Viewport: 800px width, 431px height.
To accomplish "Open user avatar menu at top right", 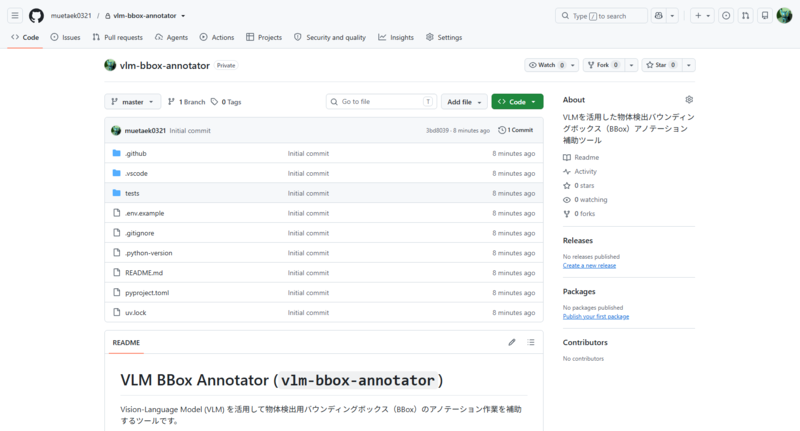I will point(784,16).
